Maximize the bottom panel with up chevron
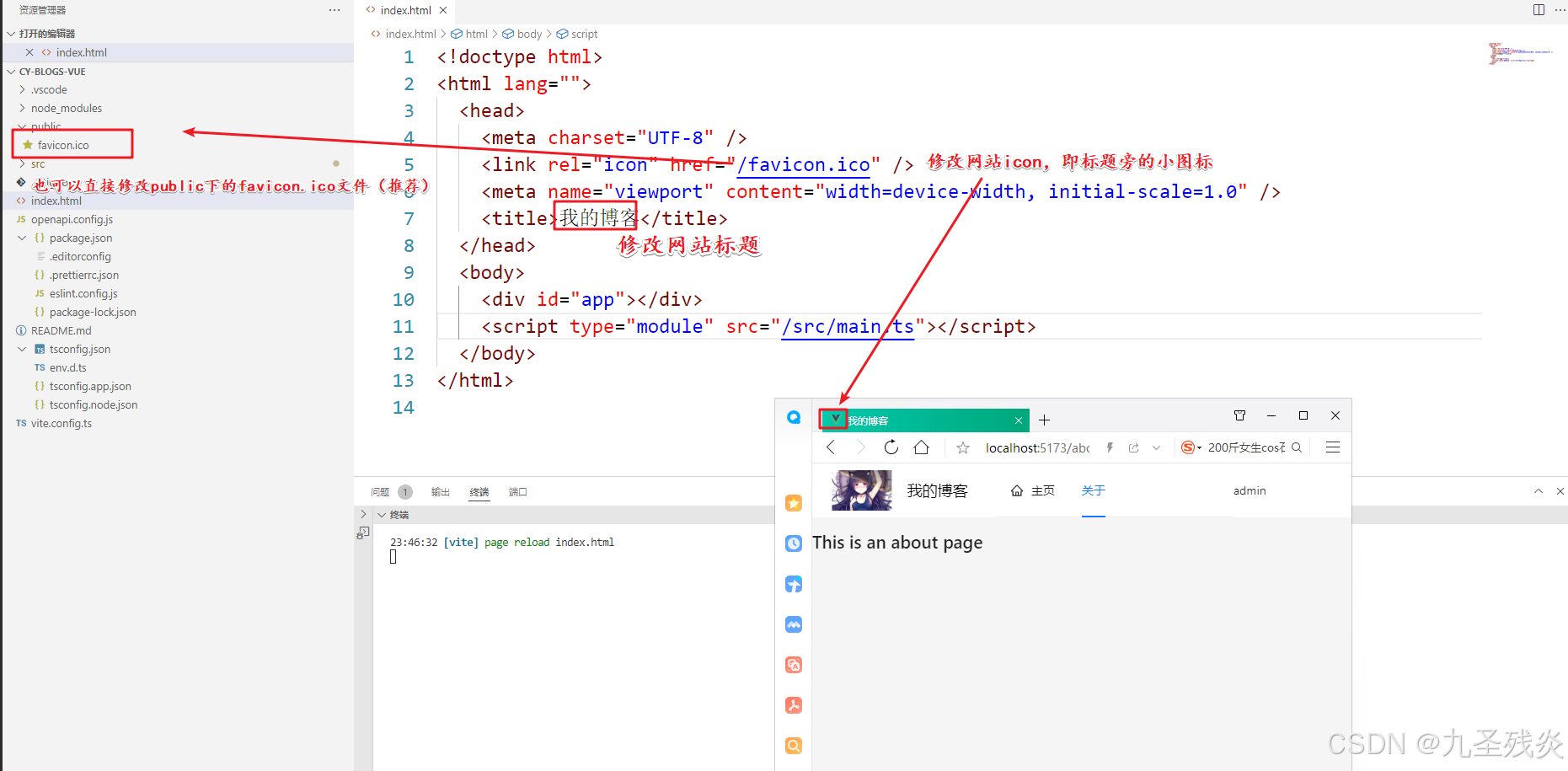Screen dimensions: 1568x771 point(1539,491)
